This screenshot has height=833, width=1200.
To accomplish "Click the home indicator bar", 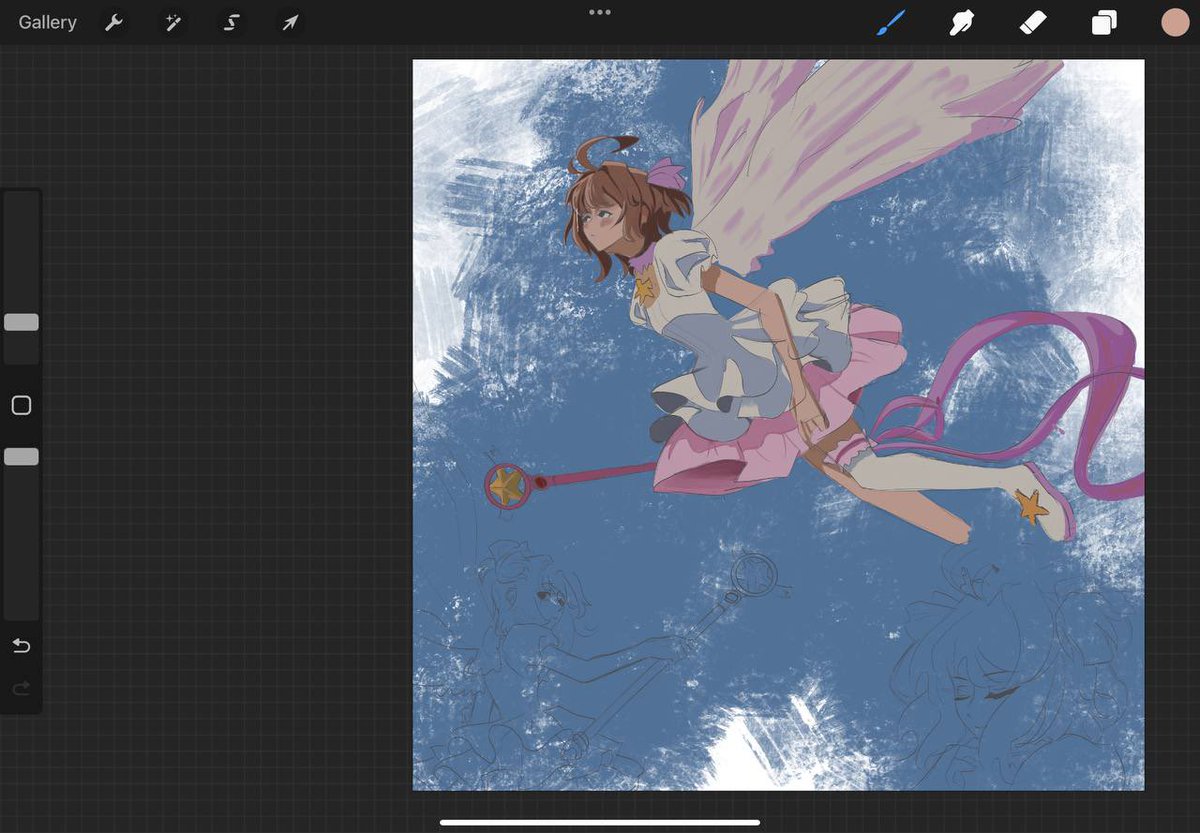I will [x=600, y=823].
